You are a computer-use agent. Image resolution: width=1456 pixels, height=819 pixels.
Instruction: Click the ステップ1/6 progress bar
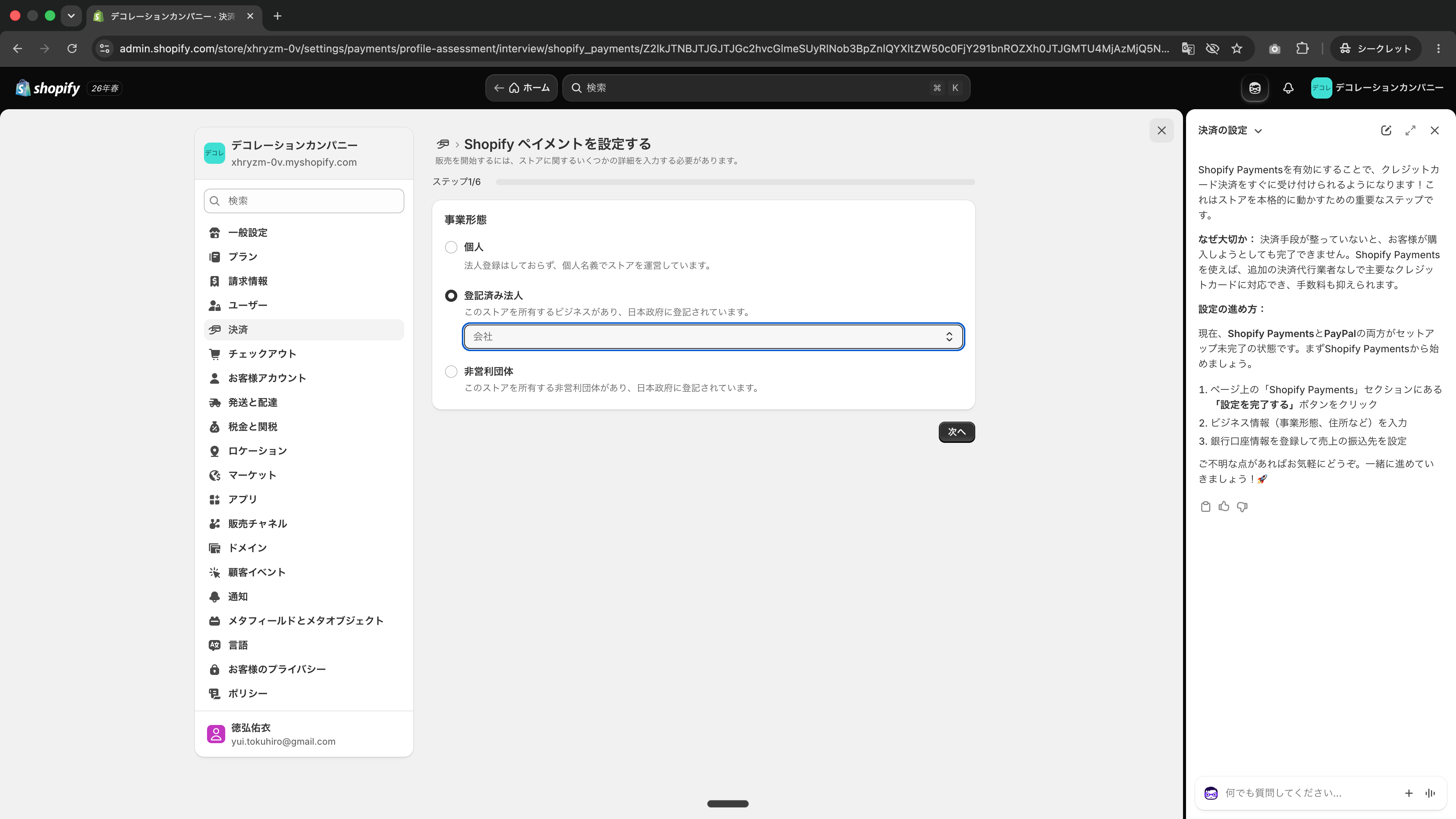tap(735, 182)
